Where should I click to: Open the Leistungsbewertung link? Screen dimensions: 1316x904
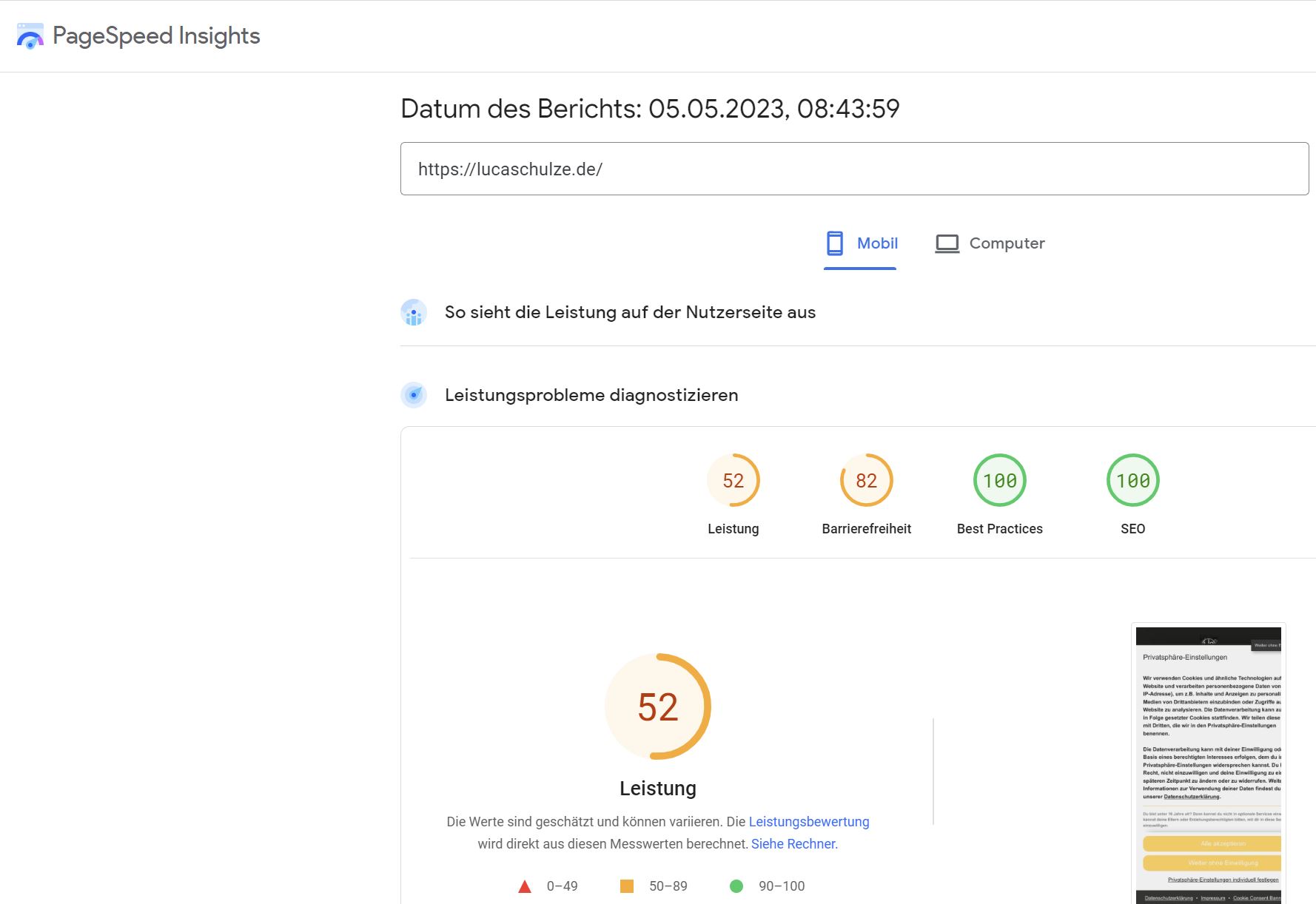809,822
